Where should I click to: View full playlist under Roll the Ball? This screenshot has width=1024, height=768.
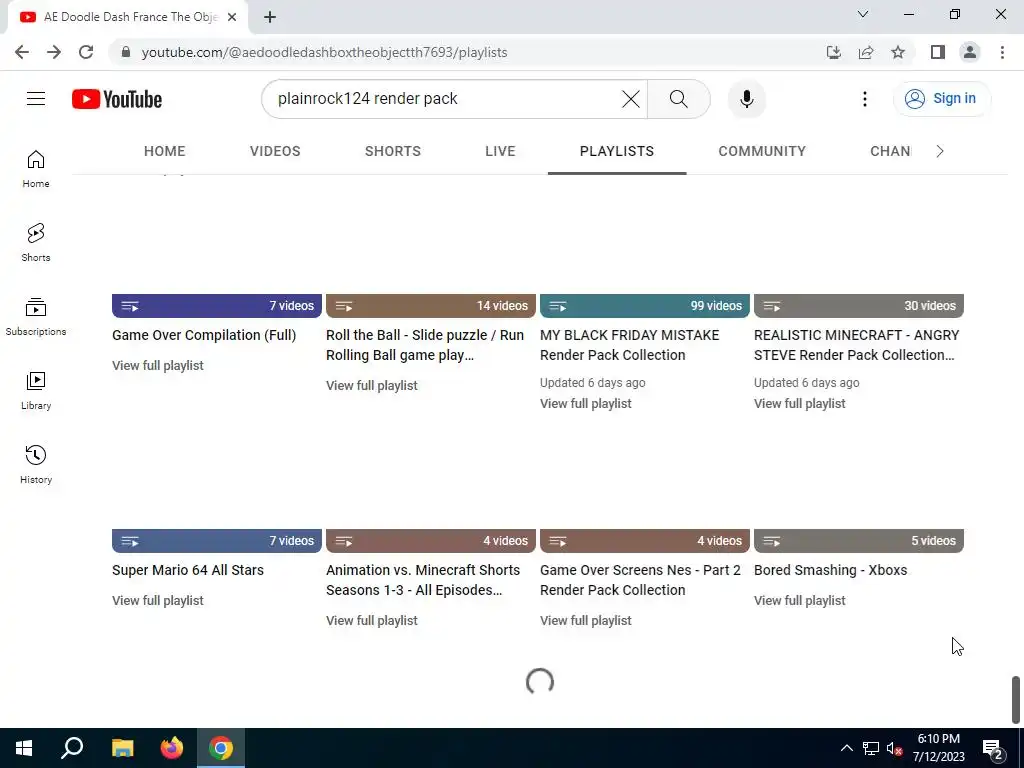pyautogui.click(x=372, y=386)
